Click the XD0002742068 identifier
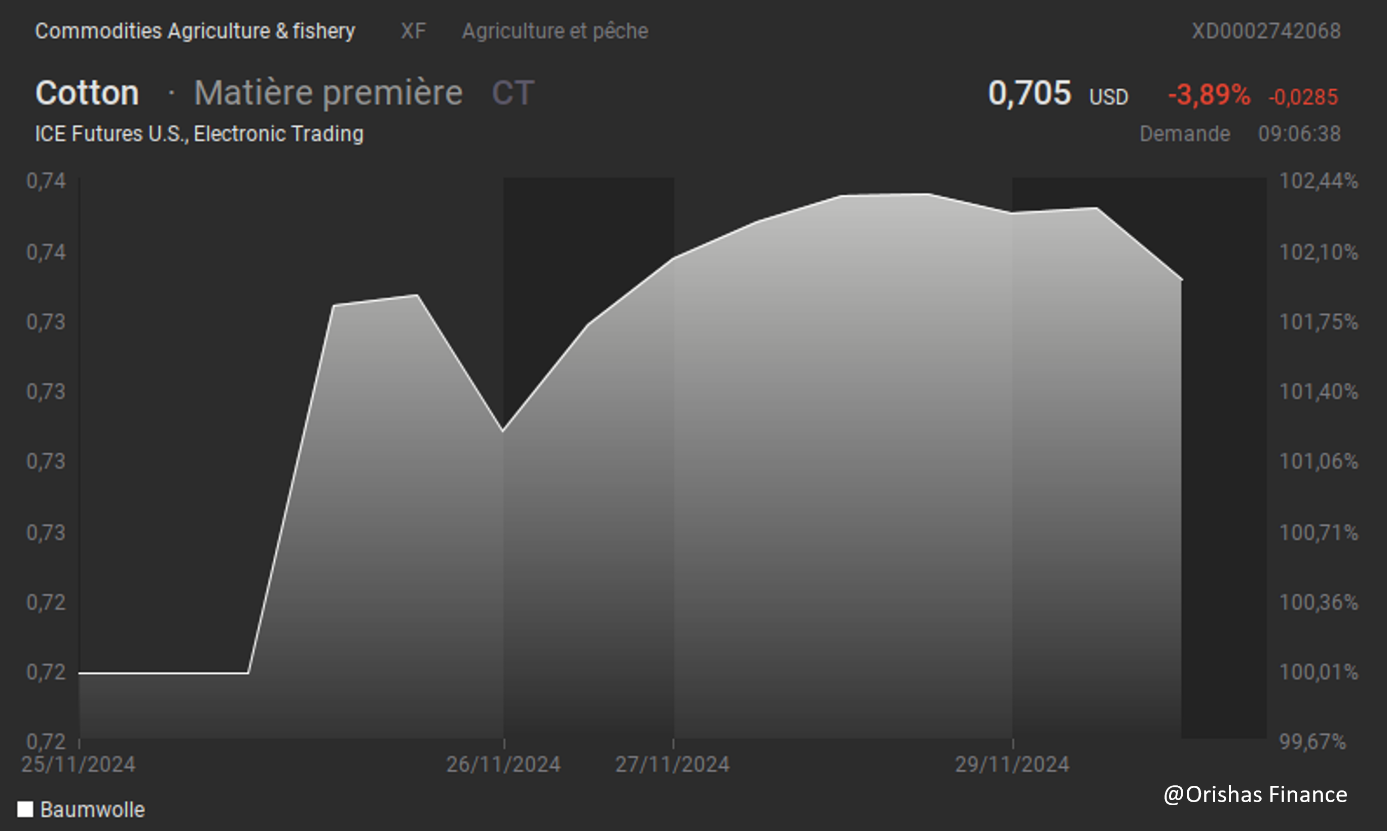This screenshot has height=831, width=1387. coord(1266,31)
